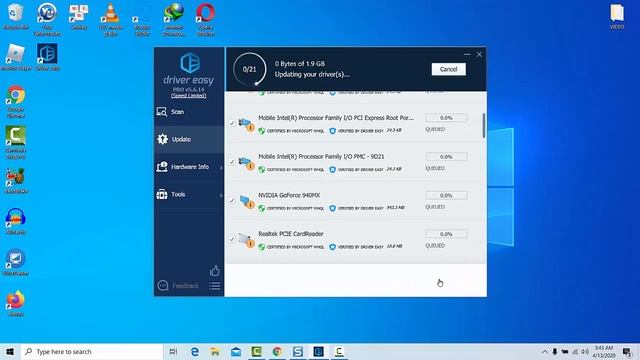This screenshot has width=640, height=360.
Task: Click the taskbar search box
Action: [x=91, y=351]
